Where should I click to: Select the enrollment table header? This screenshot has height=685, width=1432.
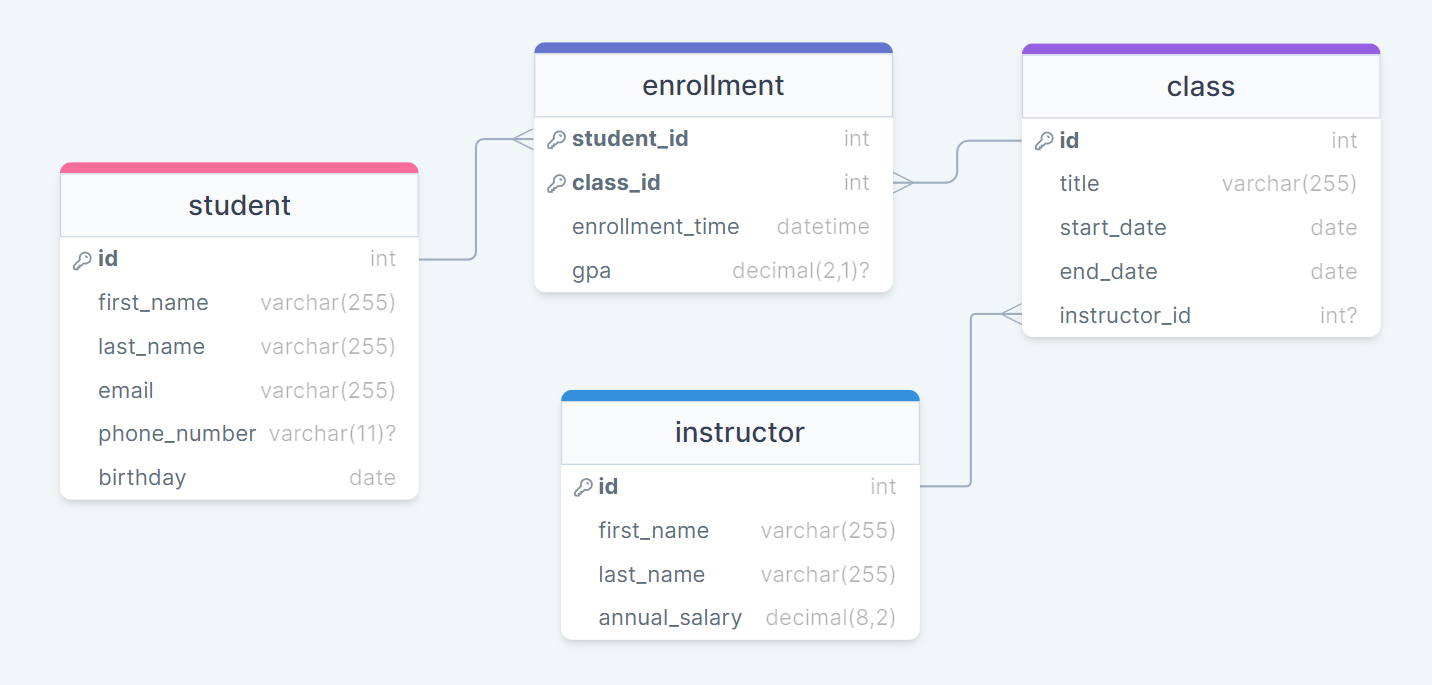[713, 85]
